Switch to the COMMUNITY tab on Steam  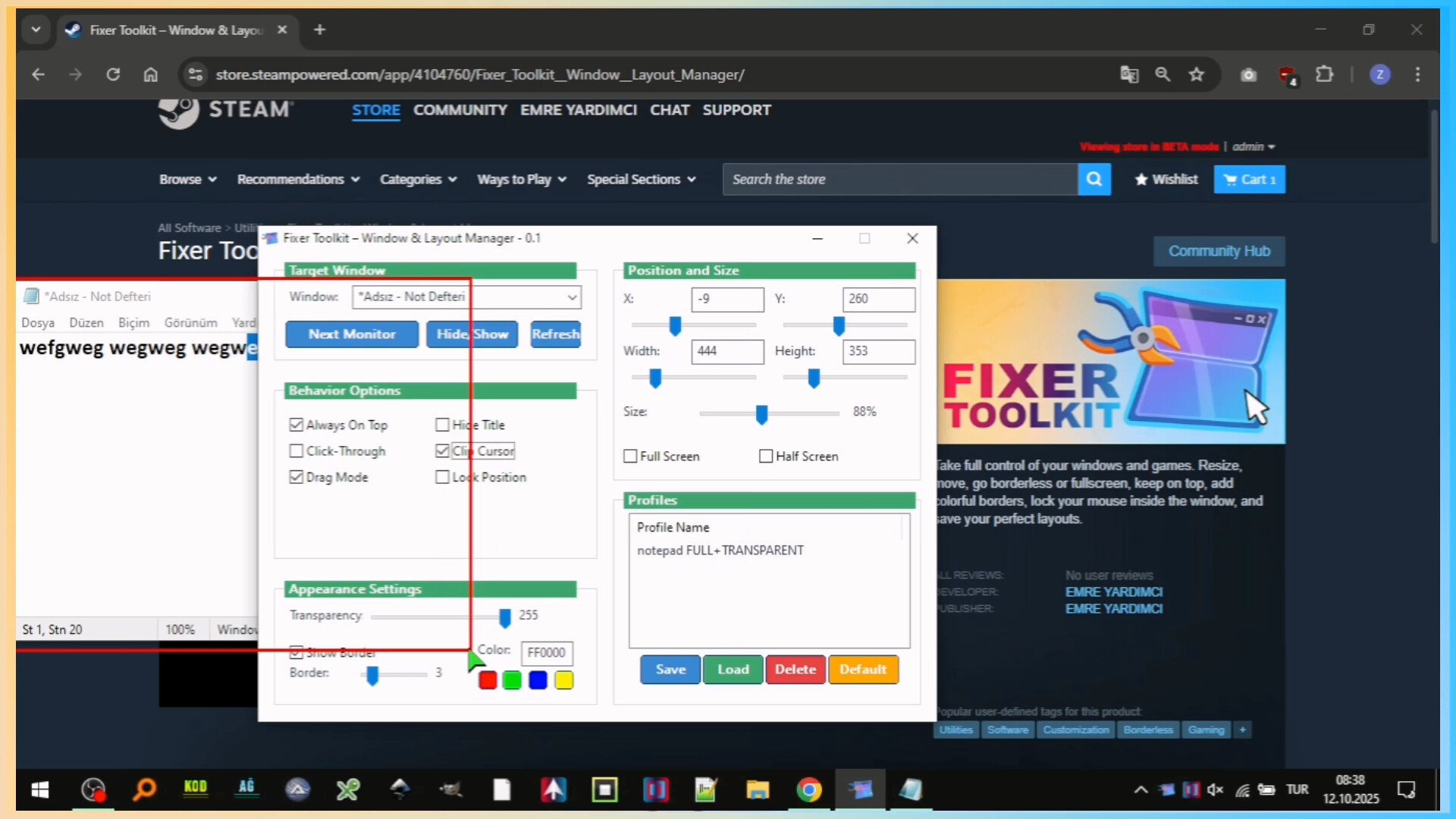[x=460, y=110]
